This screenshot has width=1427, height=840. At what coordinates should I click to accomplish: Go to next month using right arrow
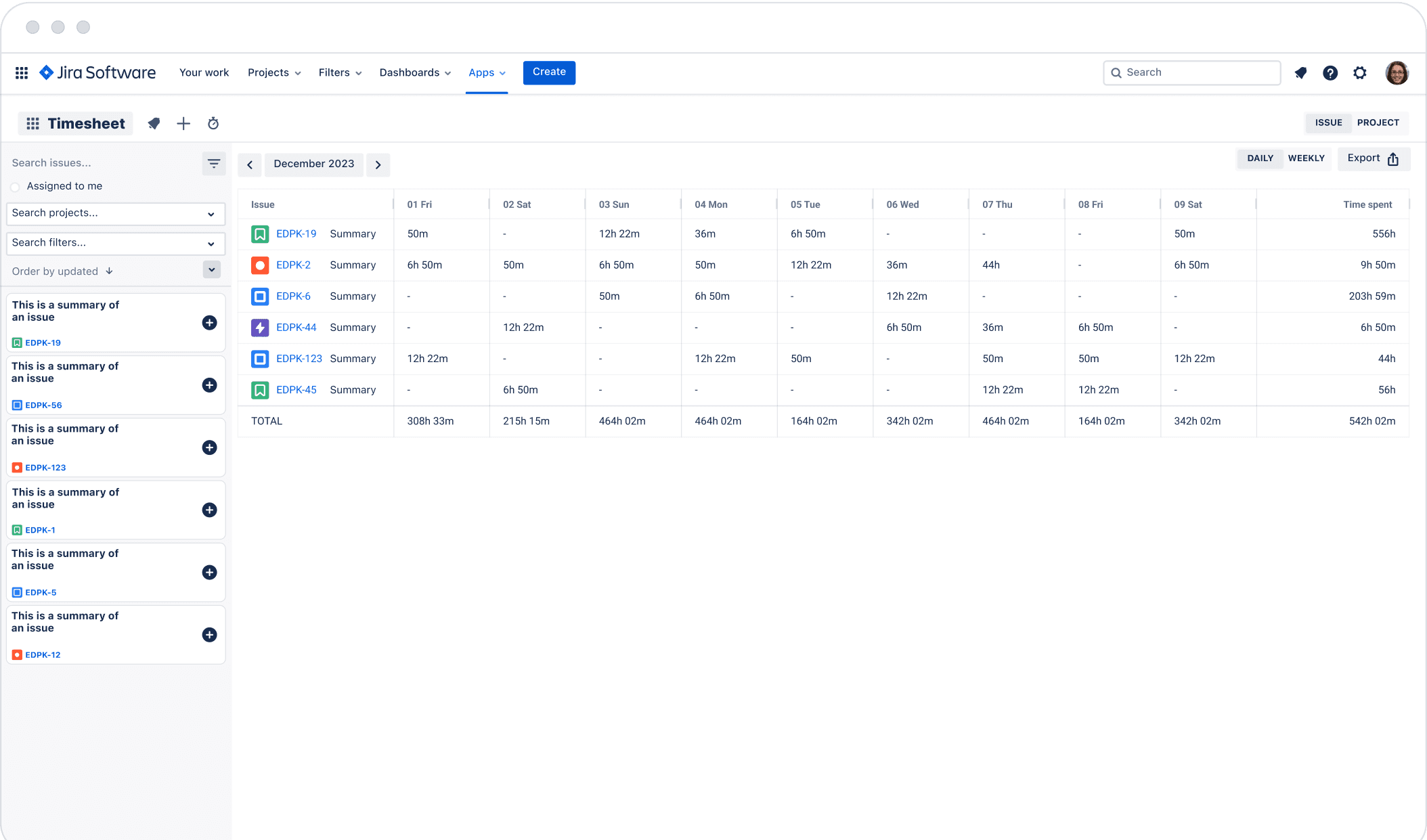(378, 164)
